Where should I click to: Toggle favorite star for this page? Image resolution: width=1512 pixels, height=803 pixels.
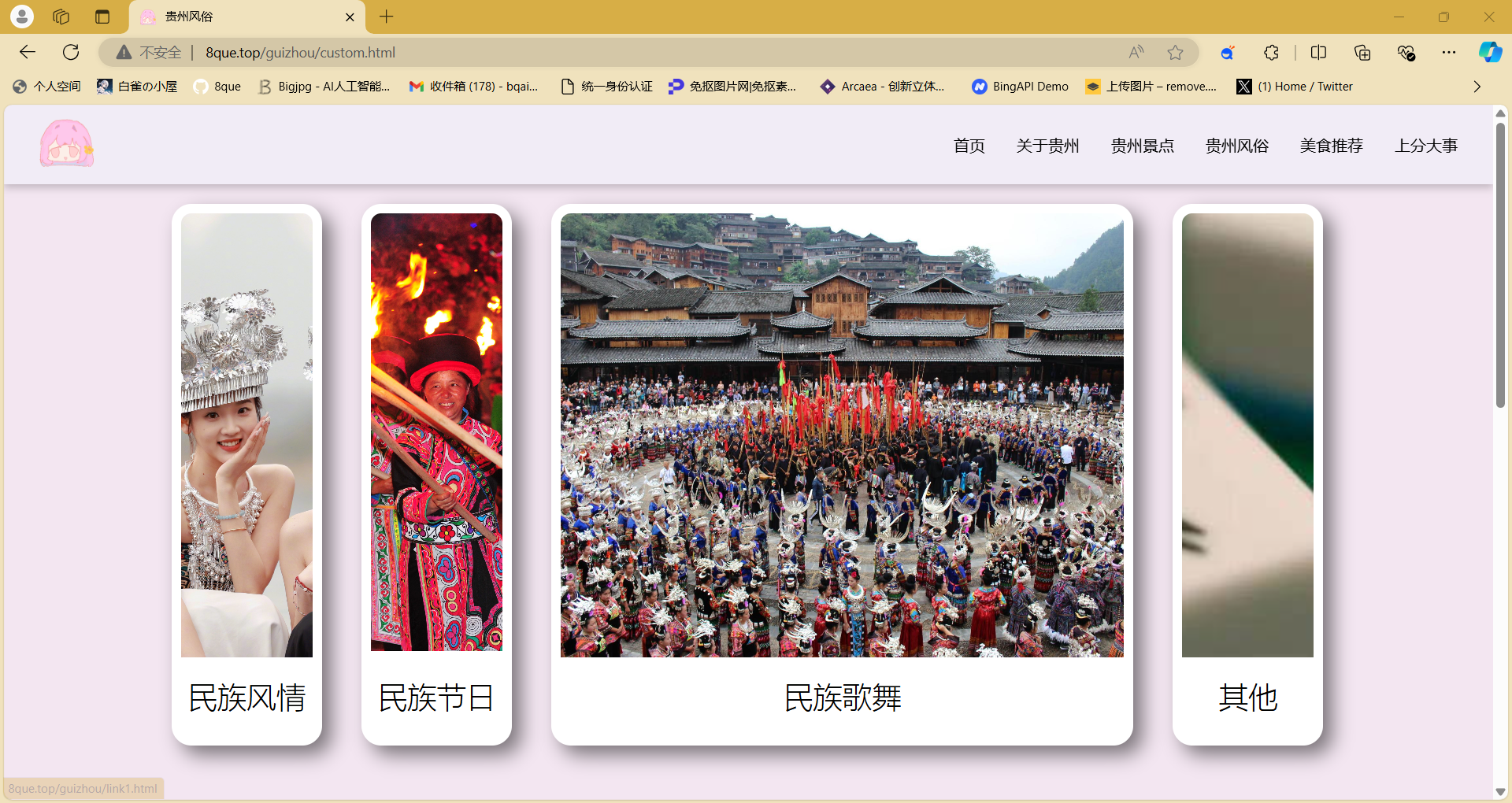[1175, 52]
